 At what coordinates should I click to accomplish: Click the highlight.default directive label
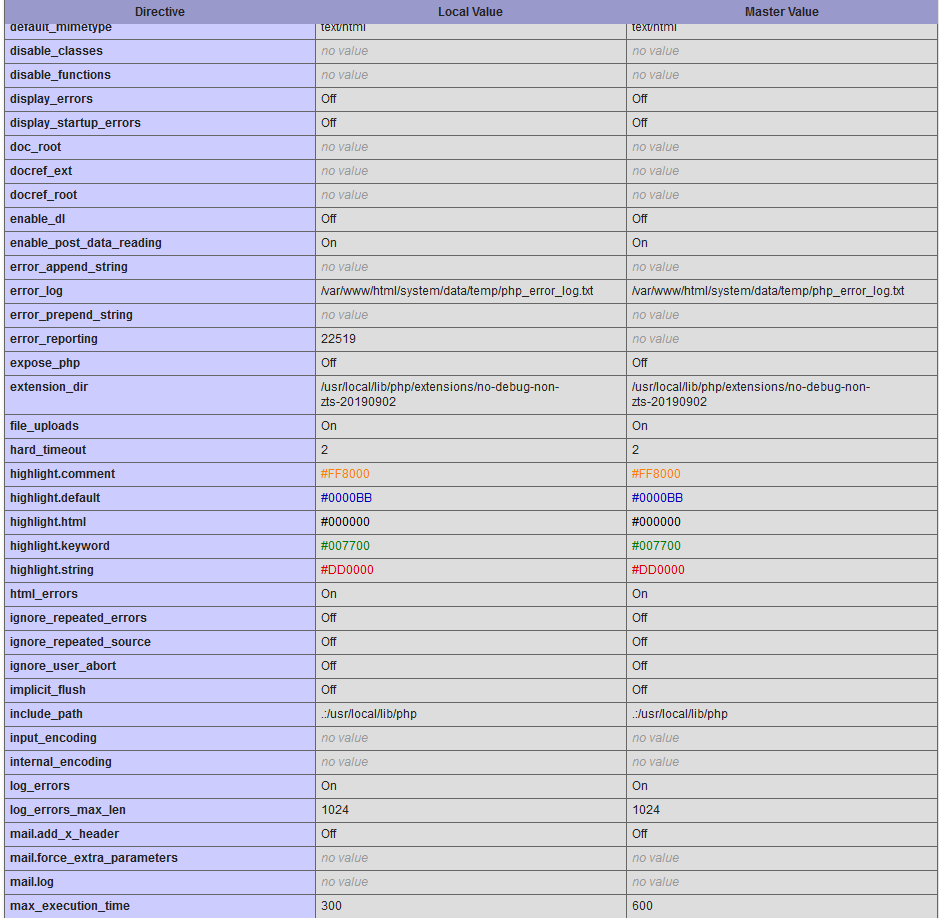coord(55,498)
